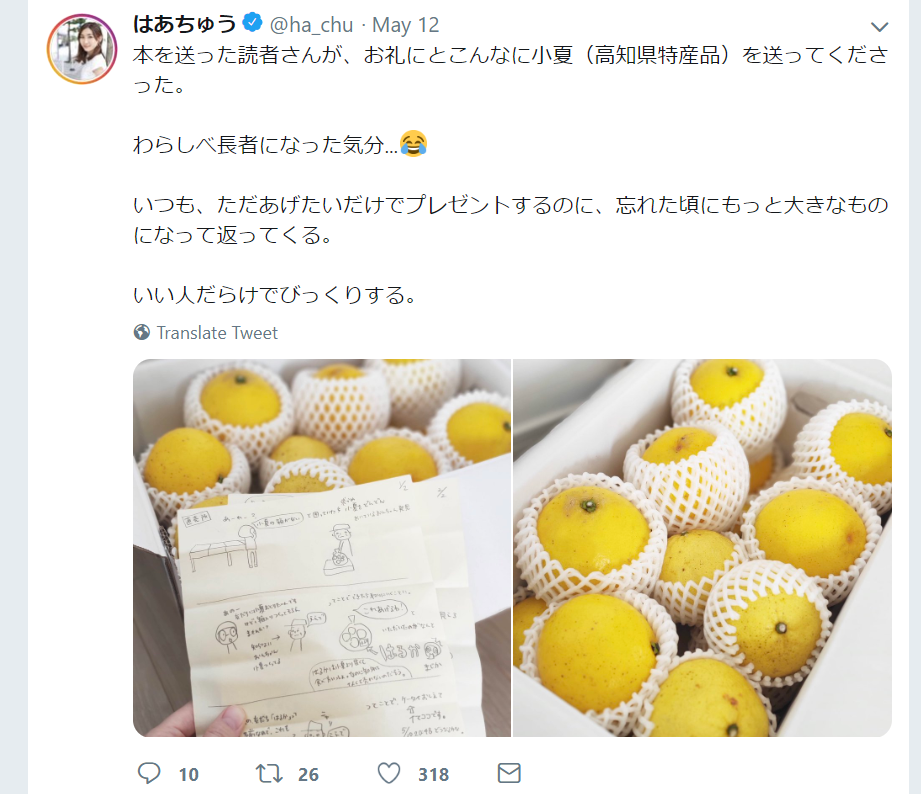Click the globe icon beside Translate Tweet
This screenshot has height=794, width=921.
tap(142, 332)
